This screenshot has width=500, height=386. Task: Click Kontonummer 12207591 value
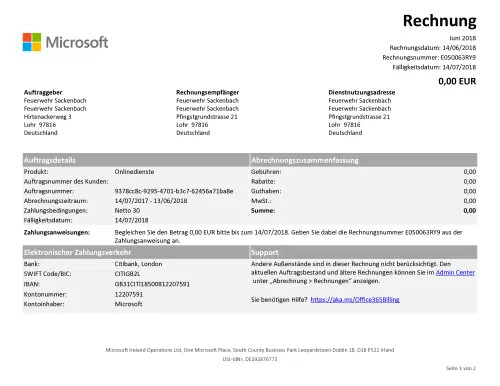(129, 295)
